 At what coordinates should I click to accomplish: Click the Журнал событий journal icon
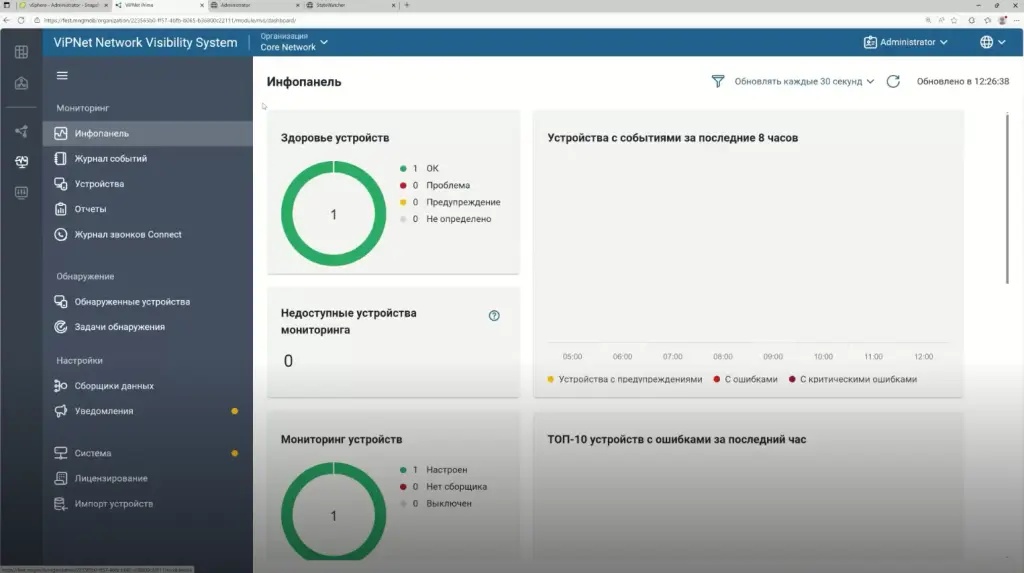(x=61, y=158)
